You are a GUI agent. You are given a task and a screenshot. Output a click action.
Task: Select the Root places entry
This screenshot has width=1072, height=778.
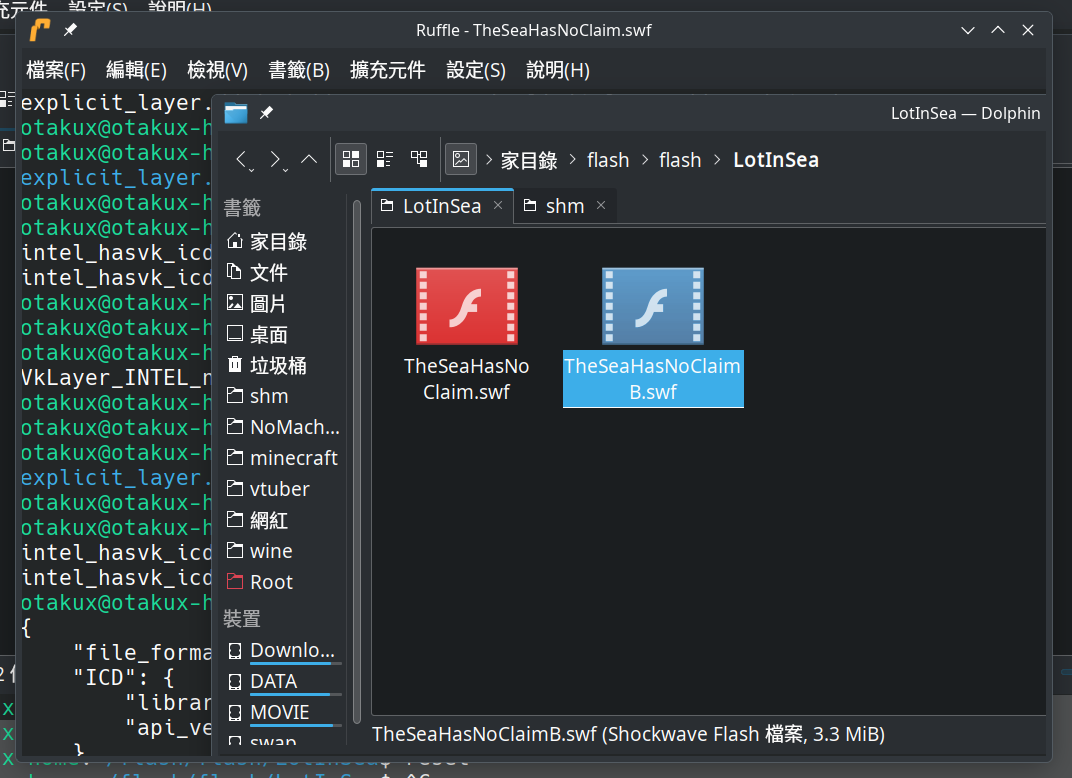[272, 581]
